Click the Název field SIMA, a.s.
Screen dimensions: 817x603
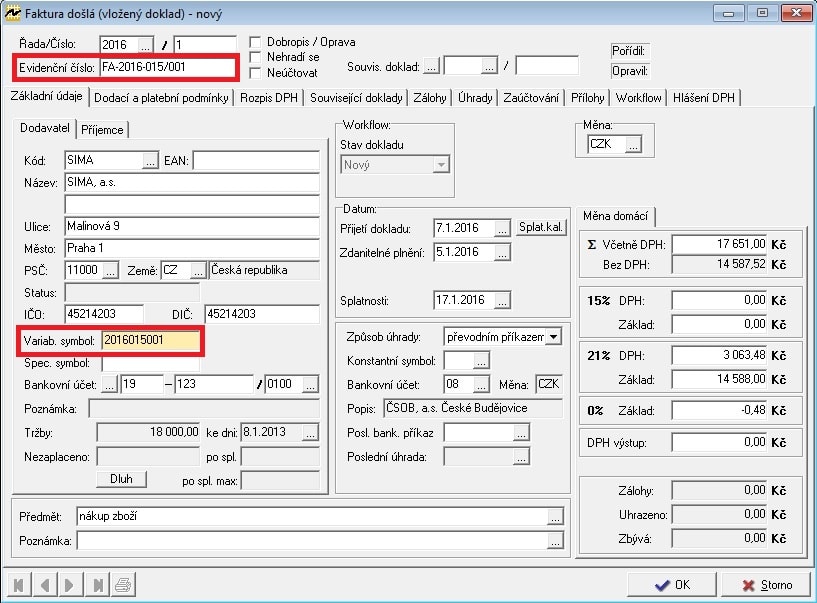point(192,183)
